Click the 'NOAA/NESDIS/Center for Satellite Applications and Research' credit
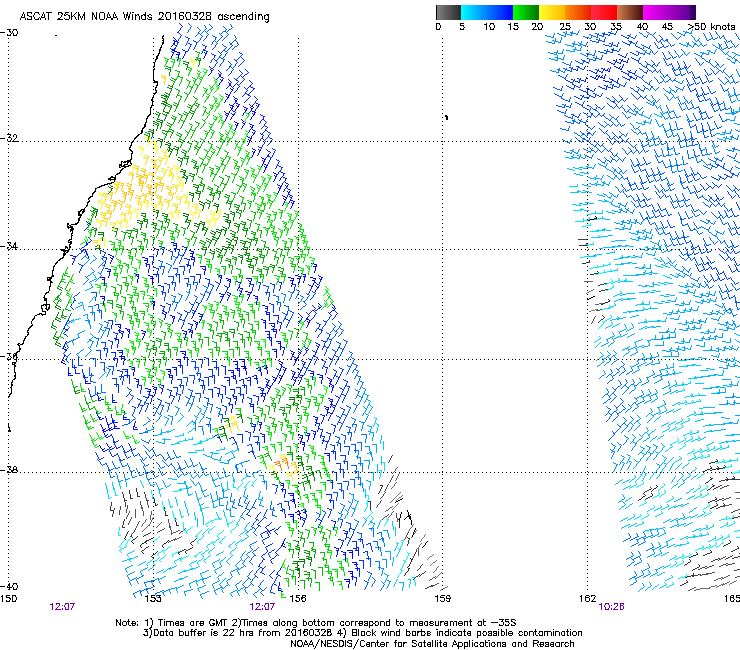Image resolution: width=740 pixels, height=650 pixels. pos(432,644)
